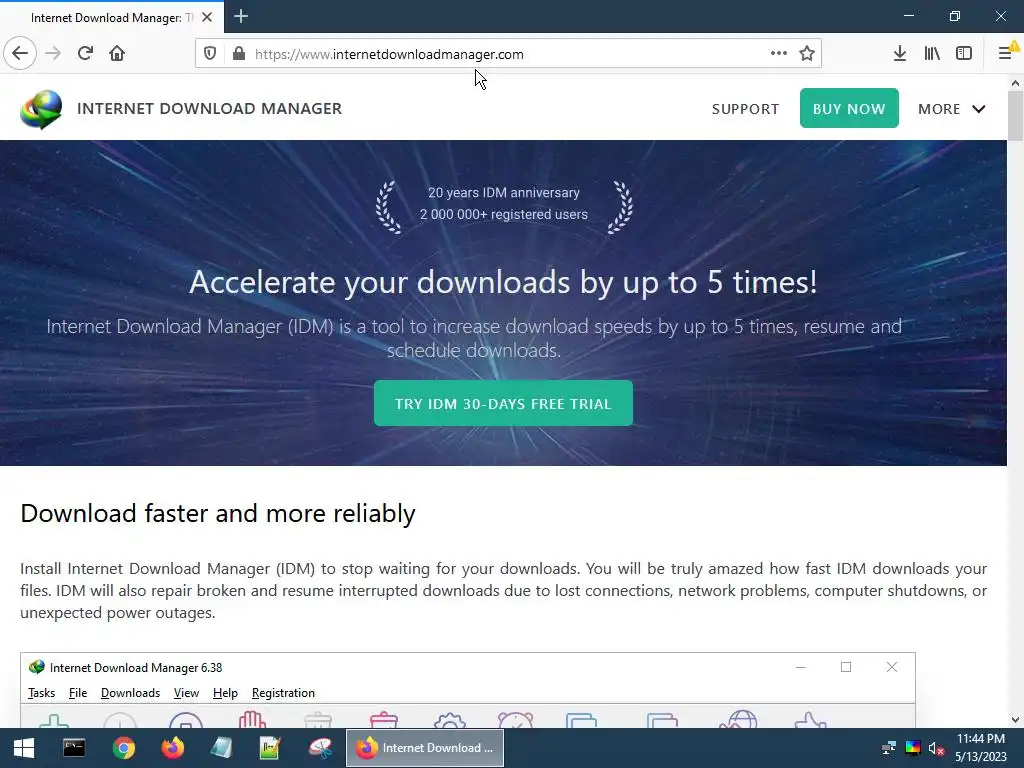Open page actions three-dot menu
1024x768 pixels.
coord(778,54)
